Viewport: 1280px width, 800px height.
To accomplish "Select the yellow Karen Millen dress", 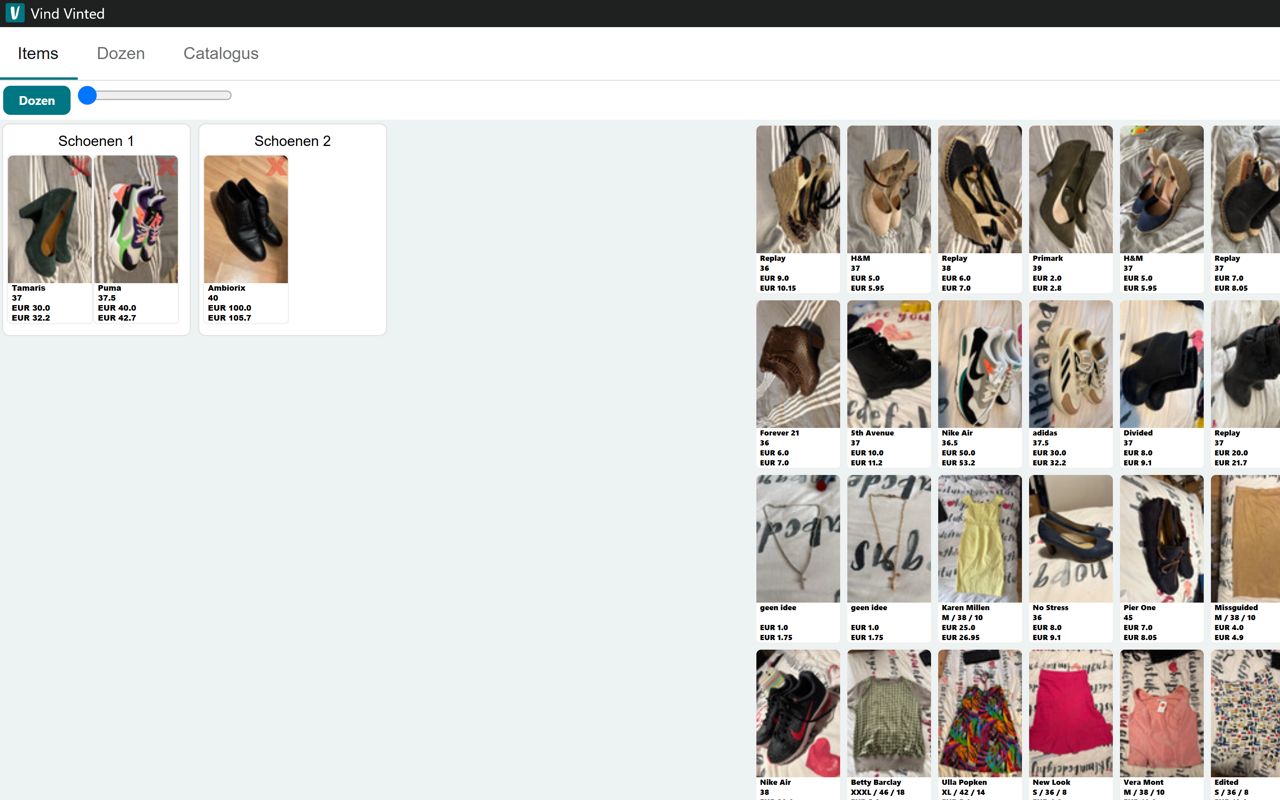I will (x=980, y=559).
